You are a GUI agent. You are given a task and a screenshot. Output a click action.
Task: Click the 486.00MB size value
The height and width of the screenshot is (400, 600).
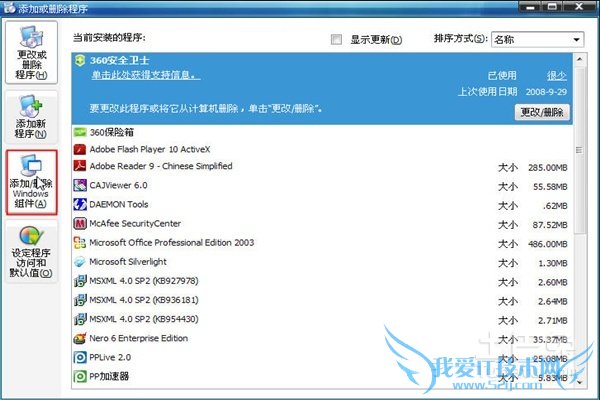548,244
